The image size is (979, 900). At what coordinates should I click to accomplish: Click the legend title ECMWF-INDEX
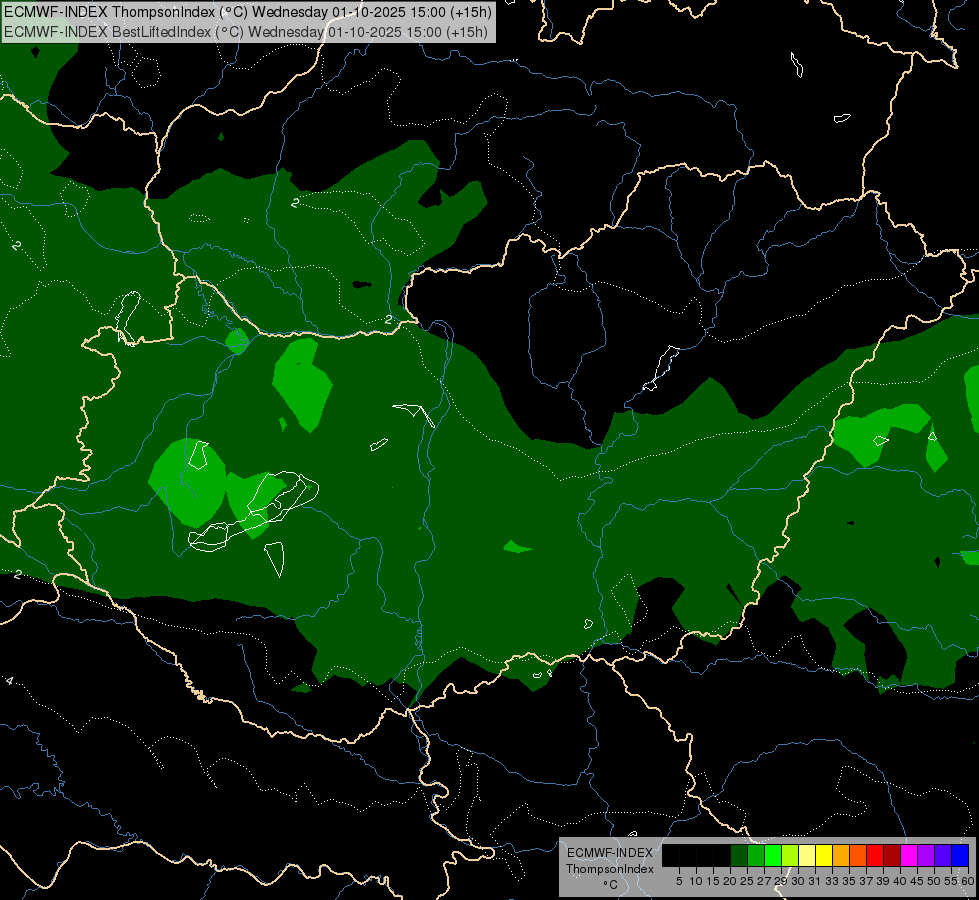[610, 853]
